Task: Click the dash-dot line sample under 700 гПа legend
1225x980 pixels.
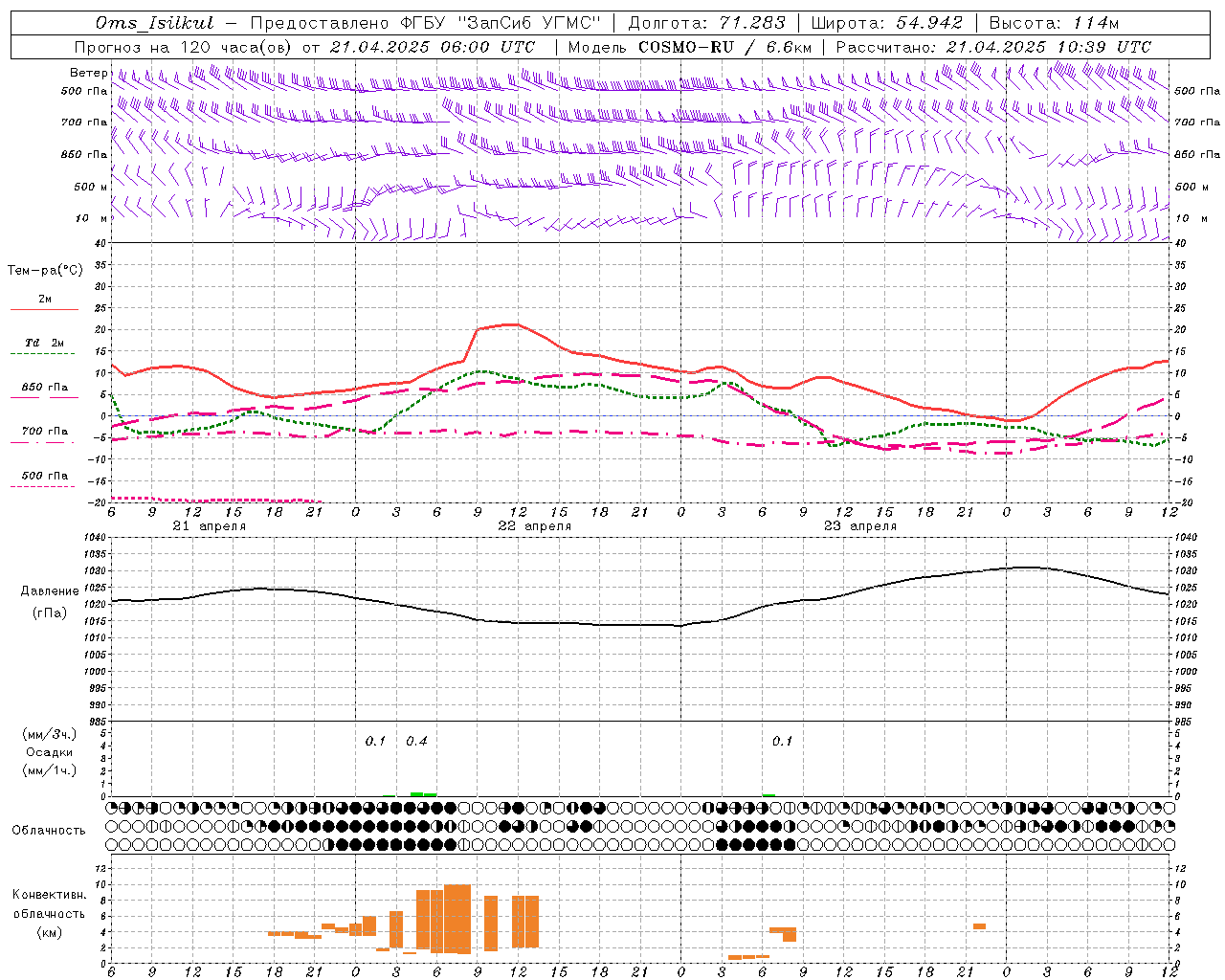Action: [x=42, y=443]
